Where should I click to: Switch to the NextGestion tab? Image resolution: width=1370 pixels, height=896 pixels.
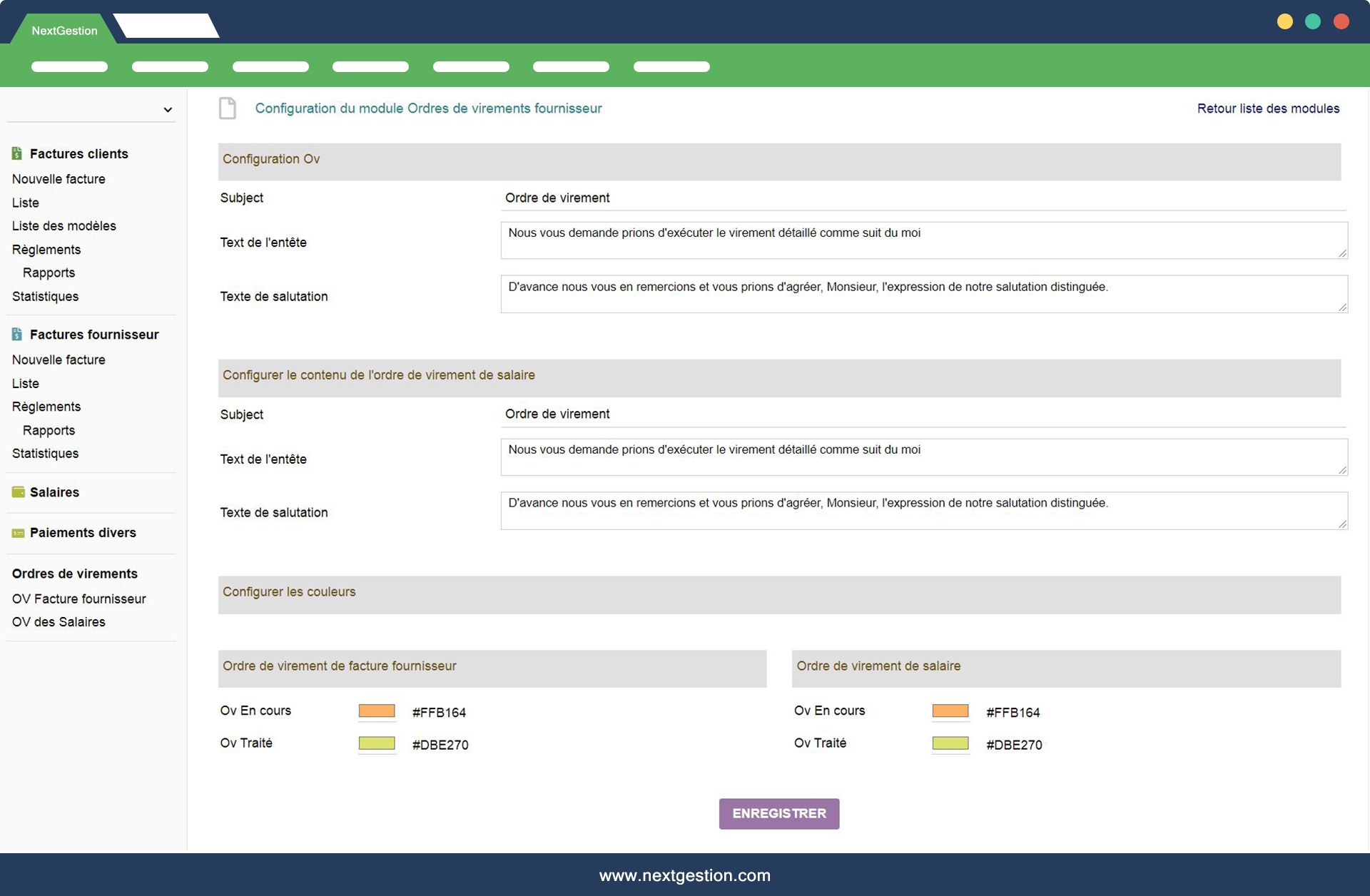point(64,30)
